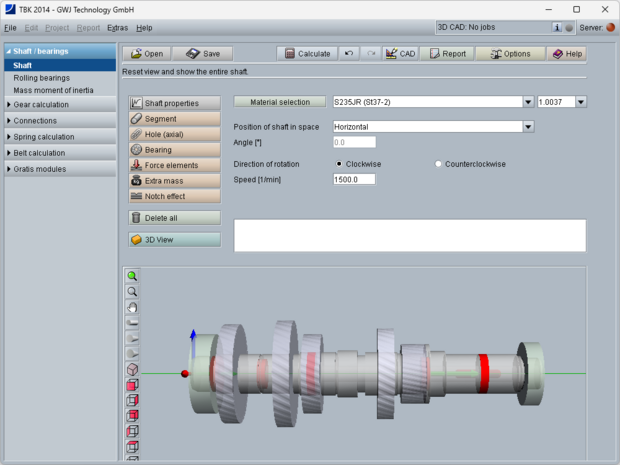The height and width of the screenshot is (465, 620).
Task: Click the Material selection button
Action: [x=280, y=102]
